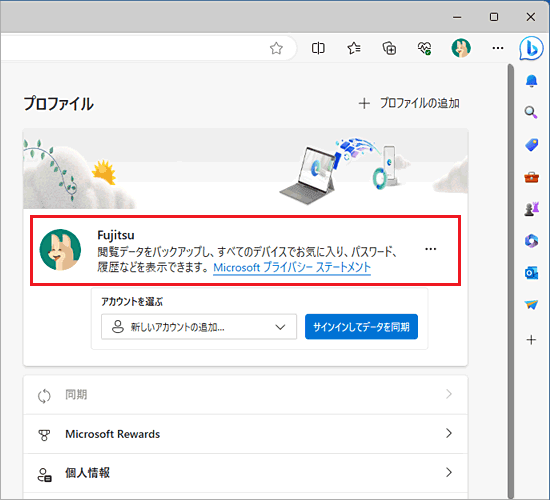Viewport: 550px width, 500px height.
Task: Click the page vertical scrollbar
Action: point(511,281)
